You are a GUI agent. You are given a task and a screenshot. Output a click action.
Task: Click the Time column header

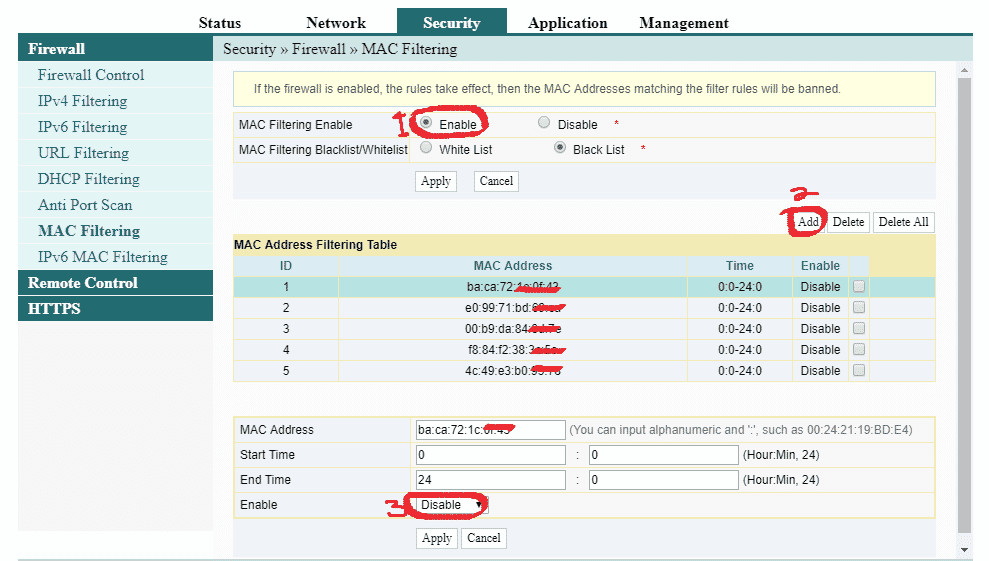point(739,266)
